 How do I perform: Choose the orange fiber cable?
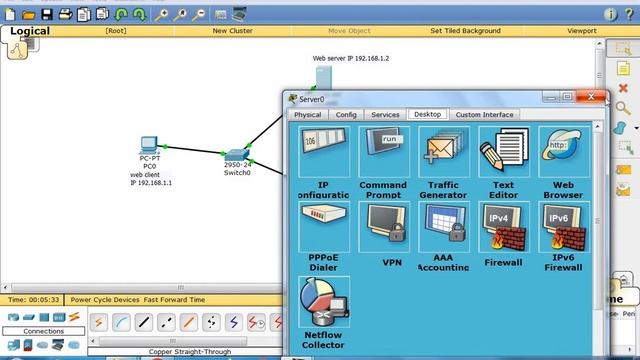[189, 322]
